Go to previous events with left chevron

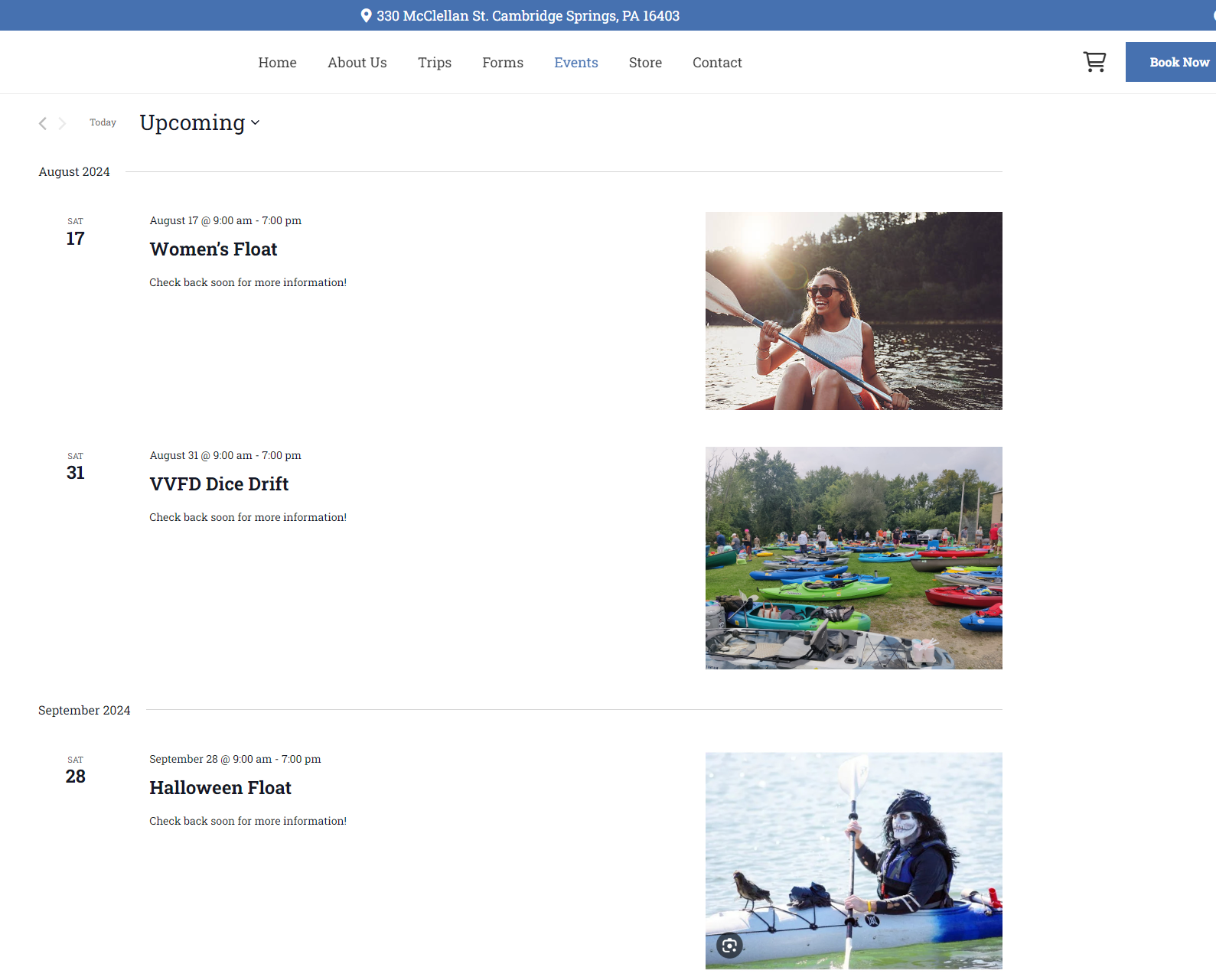(x=43, y=123)
